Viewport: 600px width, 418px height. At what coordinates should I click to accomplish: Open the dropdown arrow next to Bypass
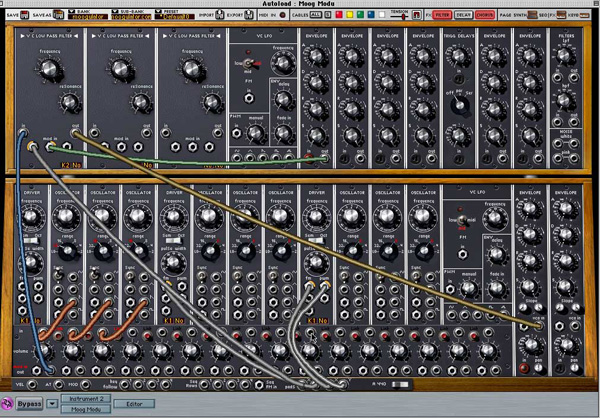(x=52, y=403)
